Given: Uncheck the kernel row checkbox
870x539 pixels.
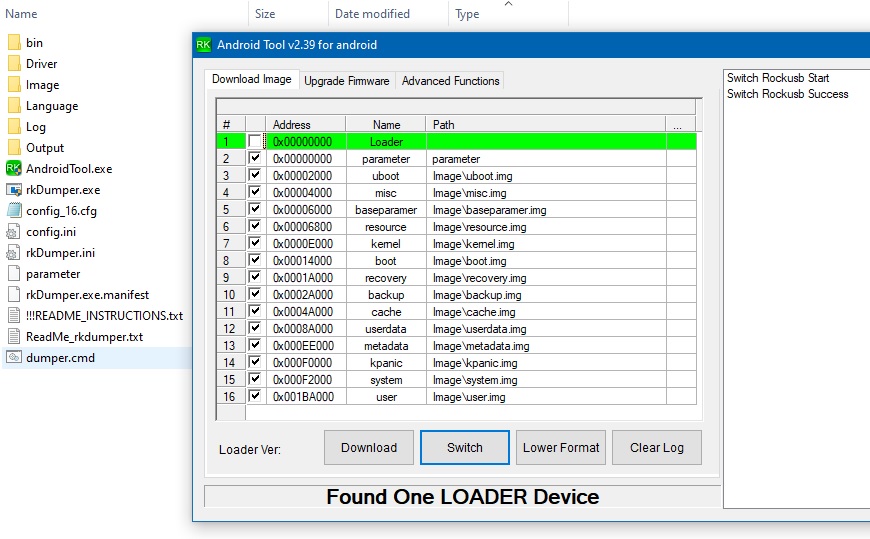Looking at the screenshot, I should click(x=254, y=243).
